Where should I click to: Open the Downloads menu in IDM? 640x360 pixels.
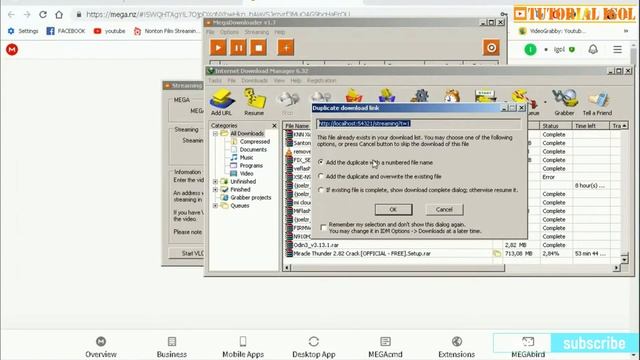click(254, 80)
